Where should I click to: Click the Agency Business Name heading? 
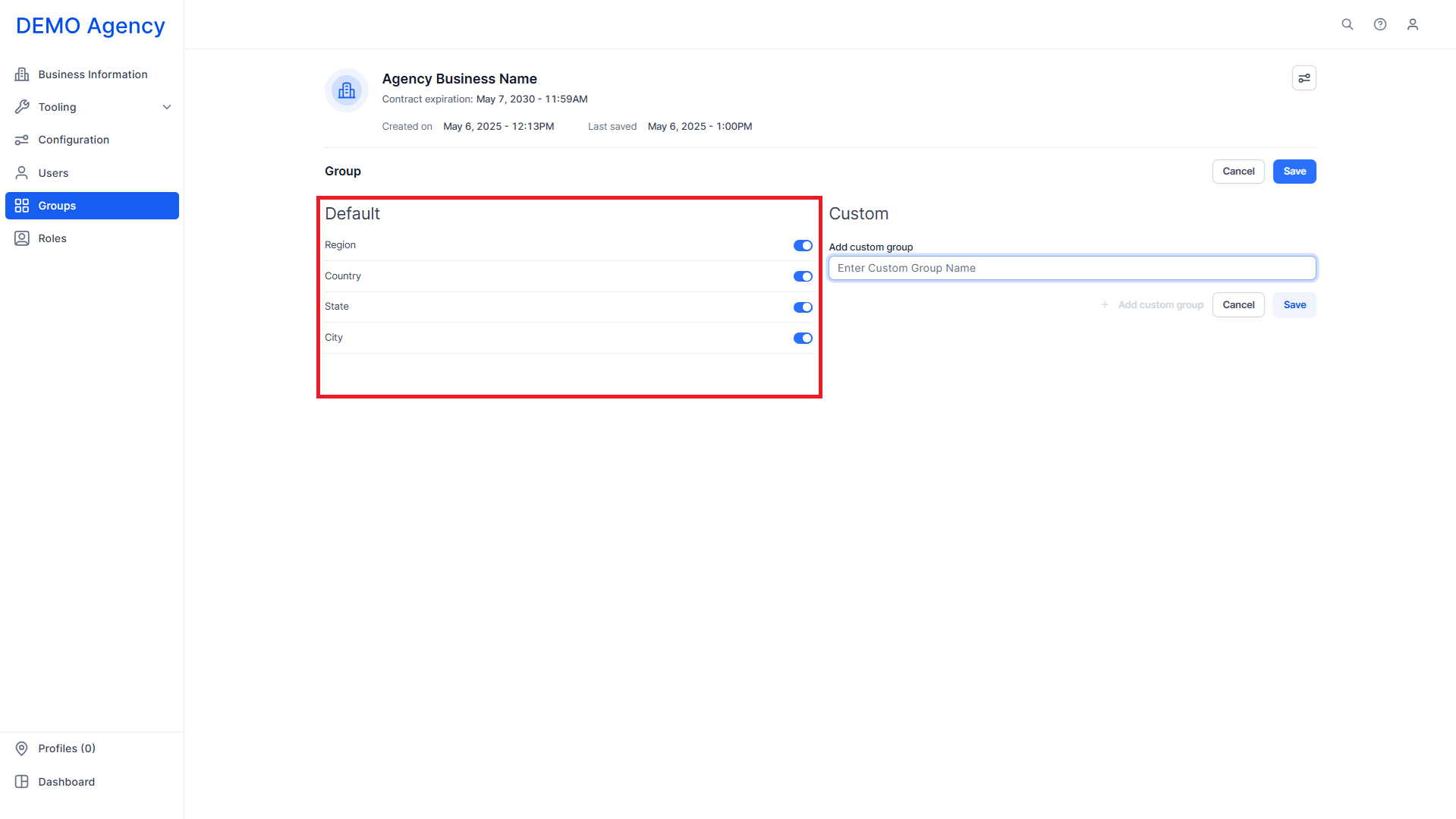(x=460, y=79)
